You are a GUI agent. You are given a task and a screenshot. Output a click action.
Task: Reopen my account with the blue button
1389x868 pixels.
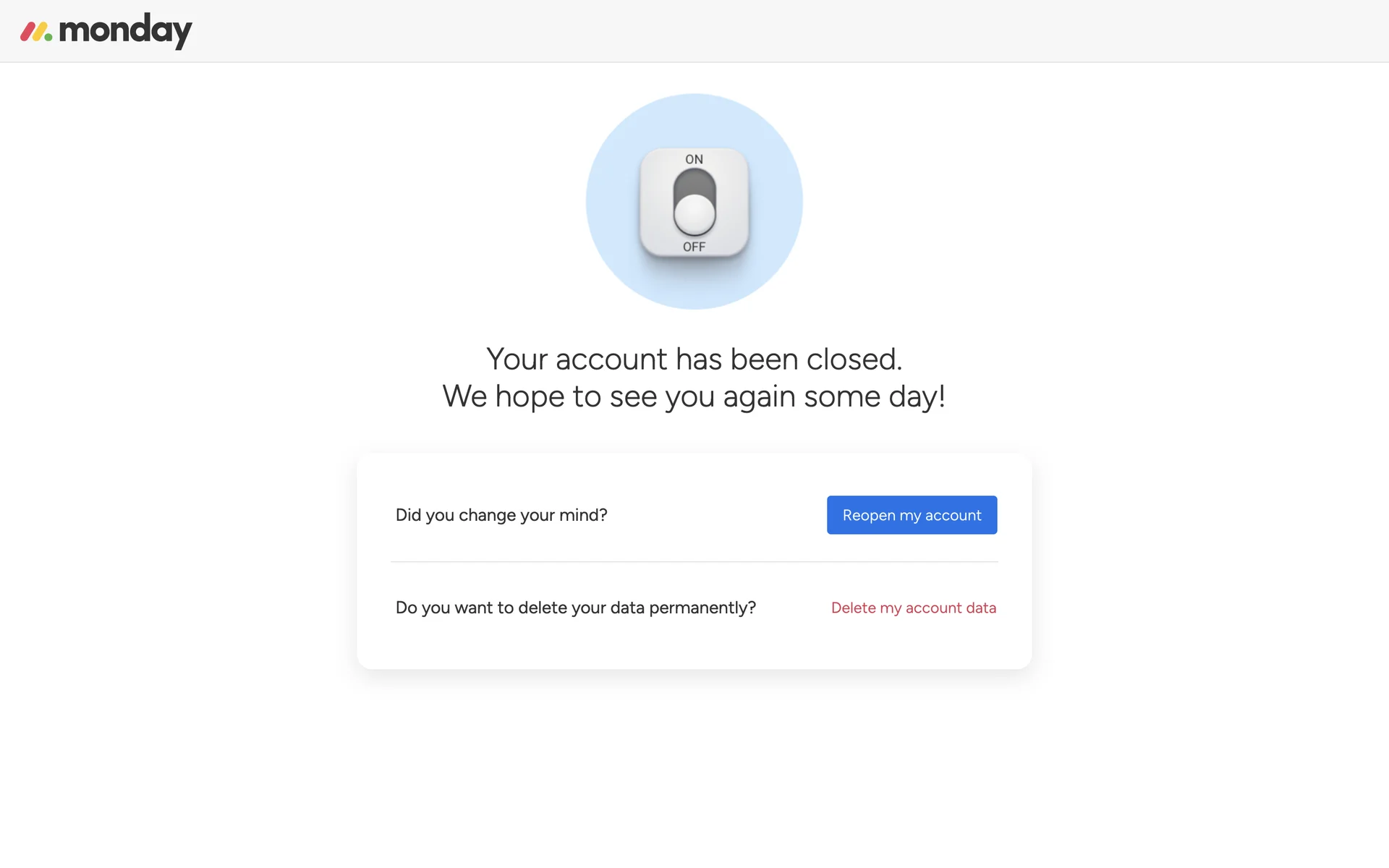click(912, 515)
